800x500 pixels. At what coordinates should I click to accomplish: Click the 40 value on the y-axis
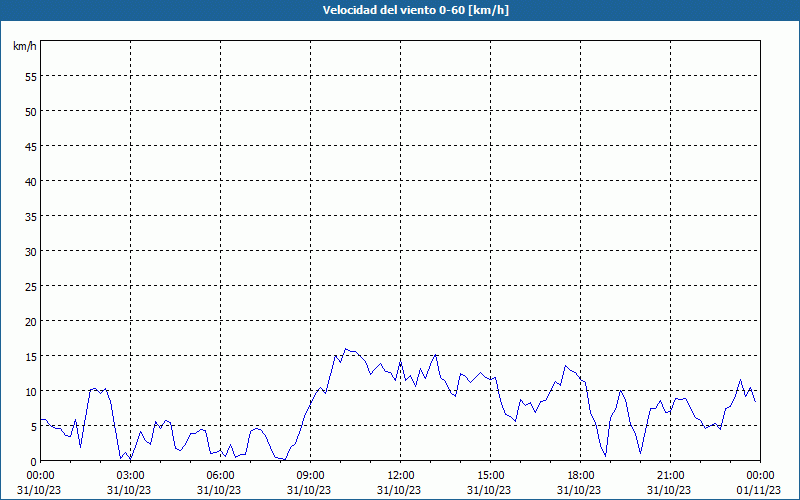point(31,182)
